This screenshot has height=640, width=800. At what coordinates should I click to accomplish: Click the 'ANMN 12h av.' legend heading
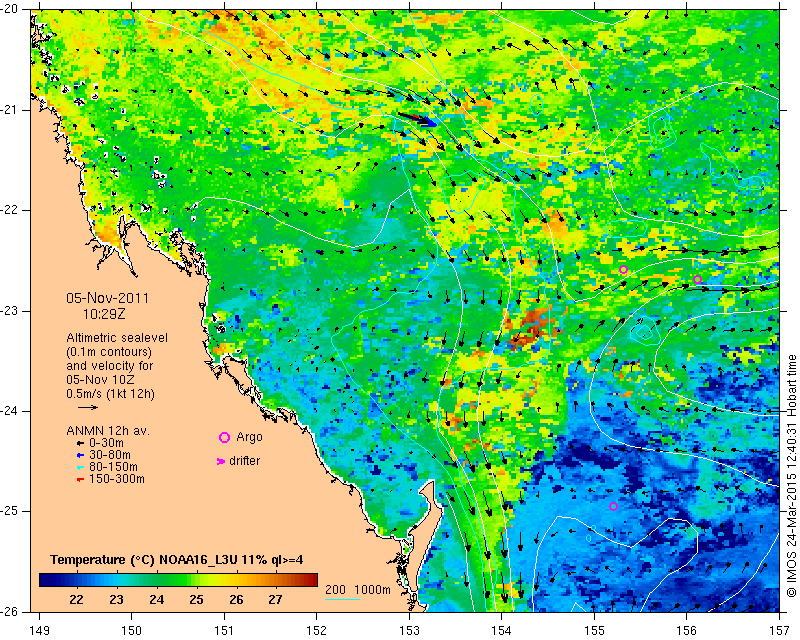tap(108, 431)
